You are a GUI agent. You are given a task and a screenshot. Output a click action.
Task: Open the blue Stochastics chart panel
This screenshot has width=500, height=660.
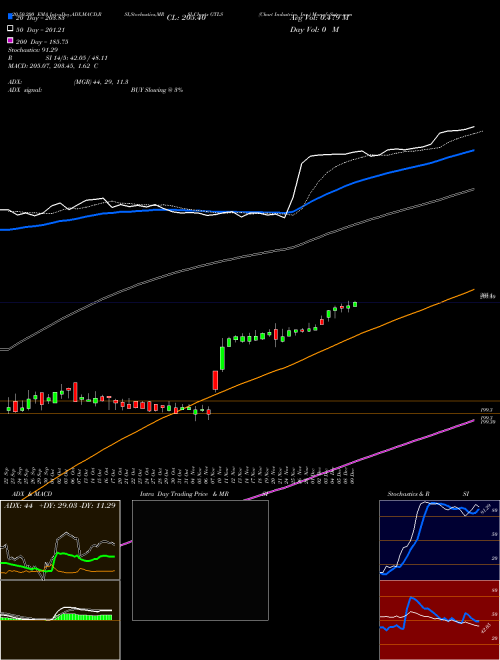click(x=439, y=540)
